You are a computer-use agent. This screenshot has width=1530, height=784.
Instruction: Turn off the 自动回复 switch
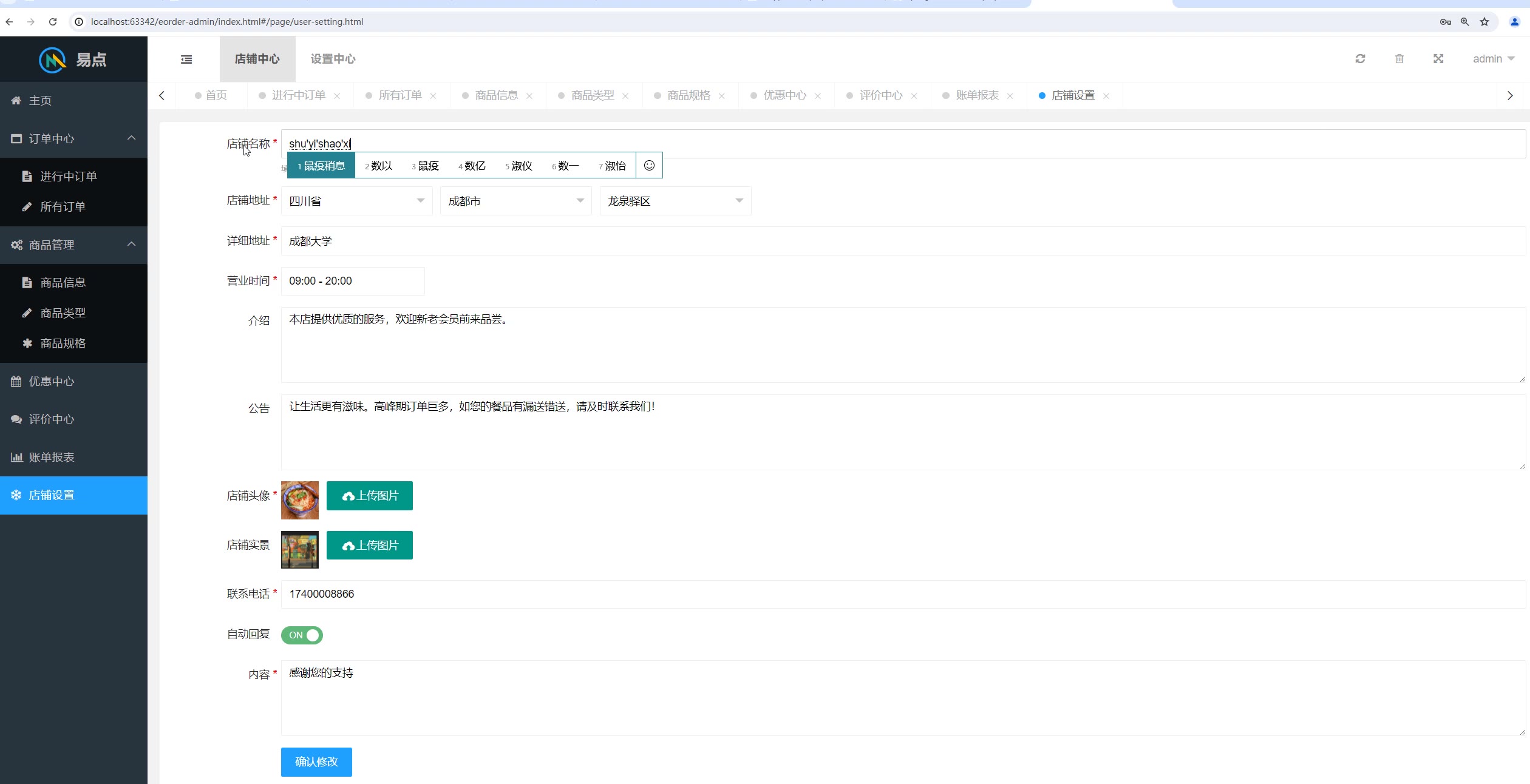[302, 635]
